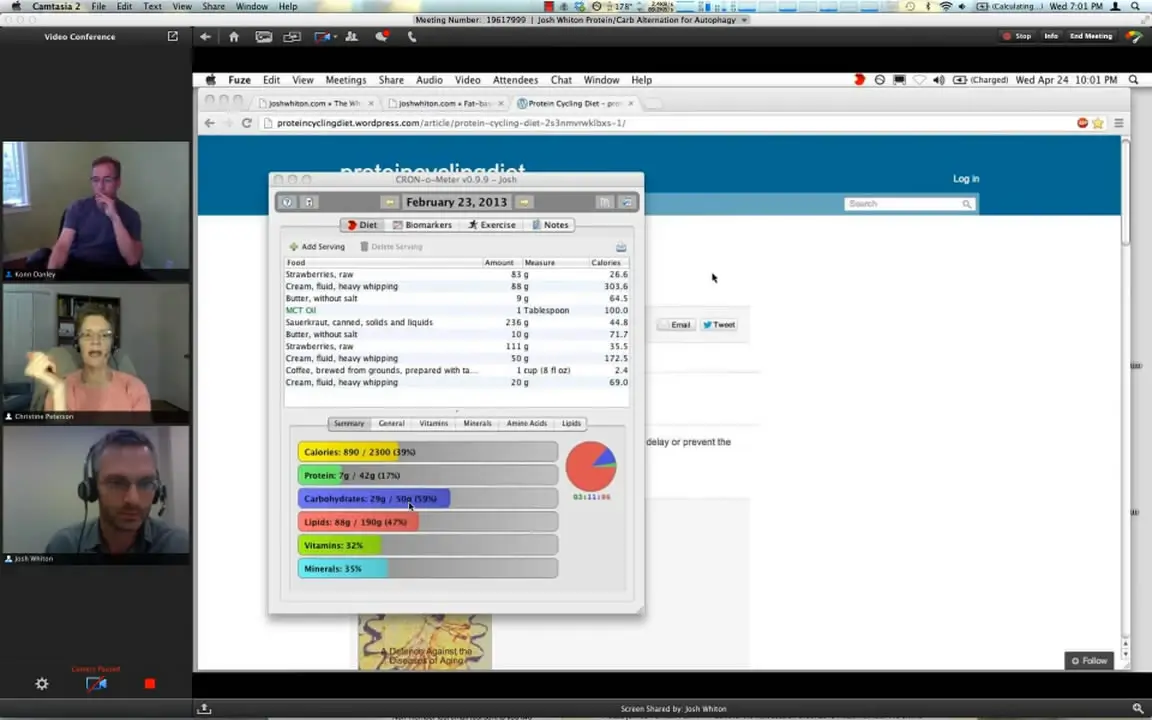
Task: Toggle the paused camera icon below video feeds
Action: (96, 684)
